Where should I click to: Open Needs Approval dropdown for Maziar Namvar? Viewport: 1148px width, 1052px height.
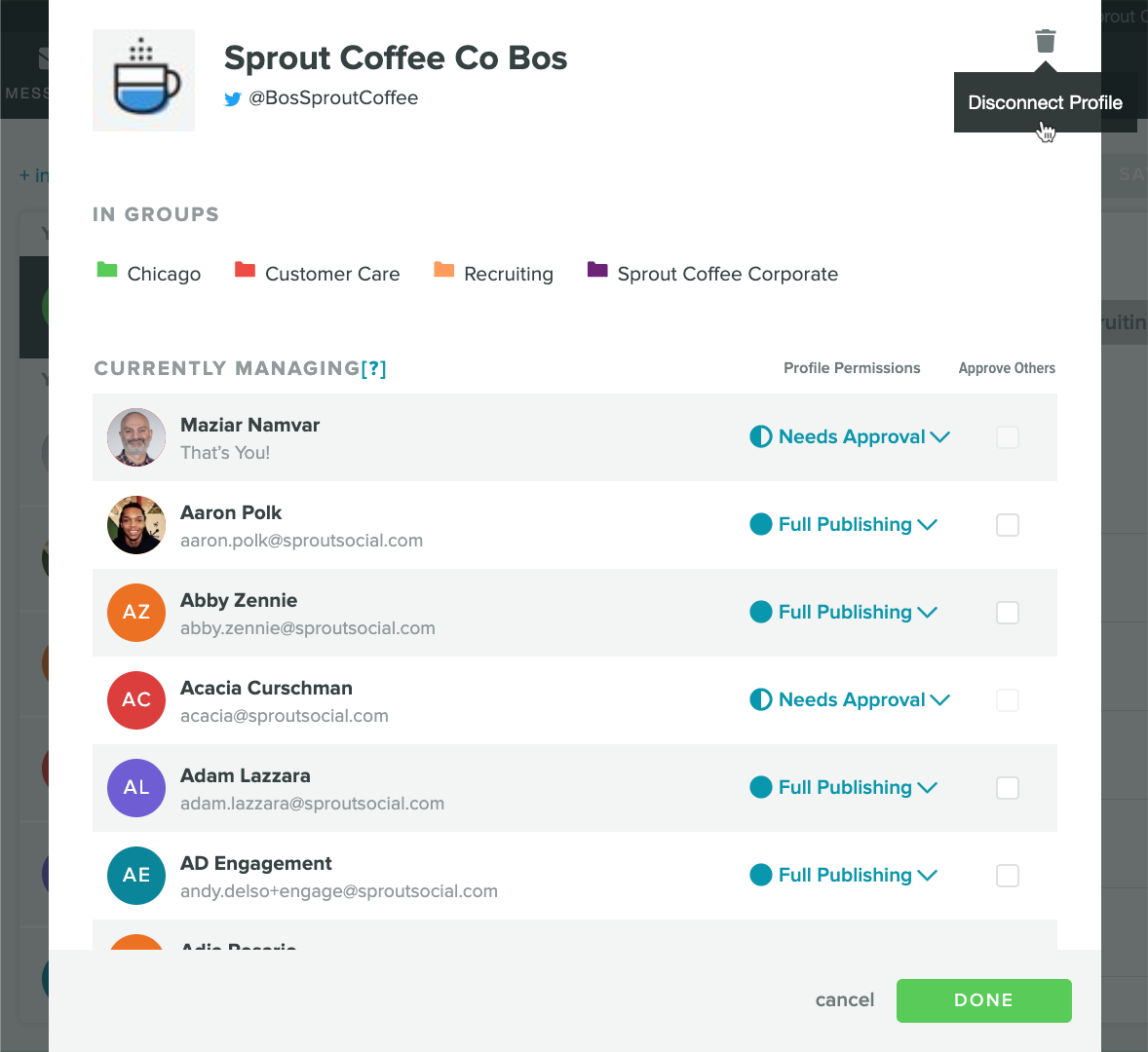click(x=850, y=436)
